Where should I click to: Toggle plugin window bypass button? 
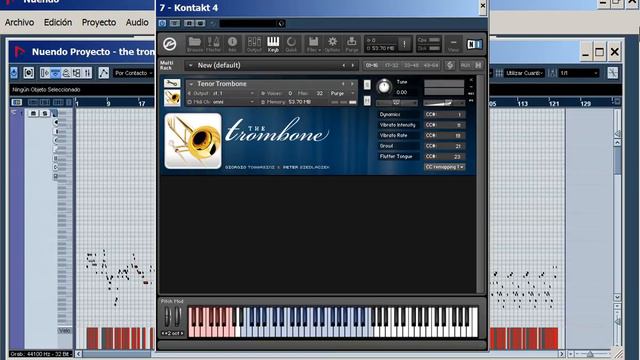tap(174, 23)
